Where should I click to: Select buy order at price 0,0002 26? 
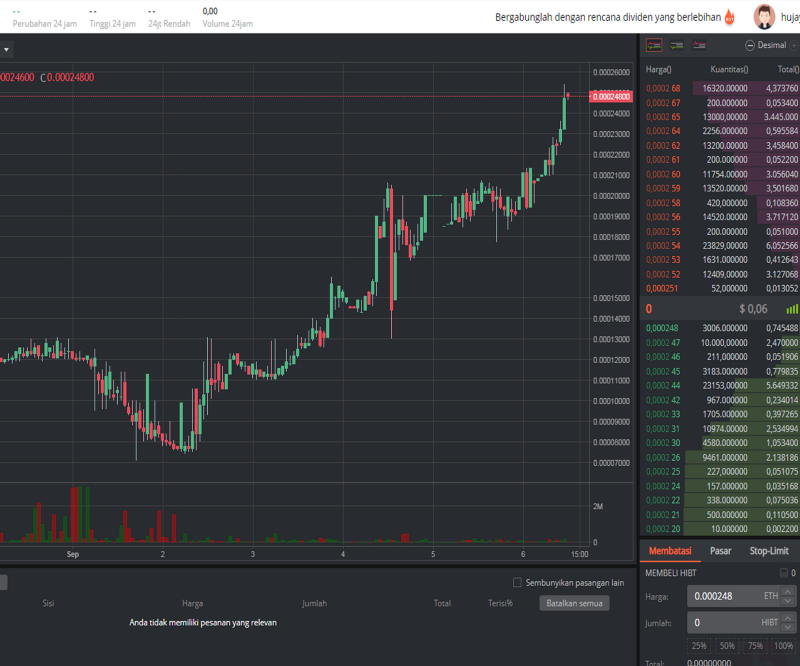[x=720, y=457]
